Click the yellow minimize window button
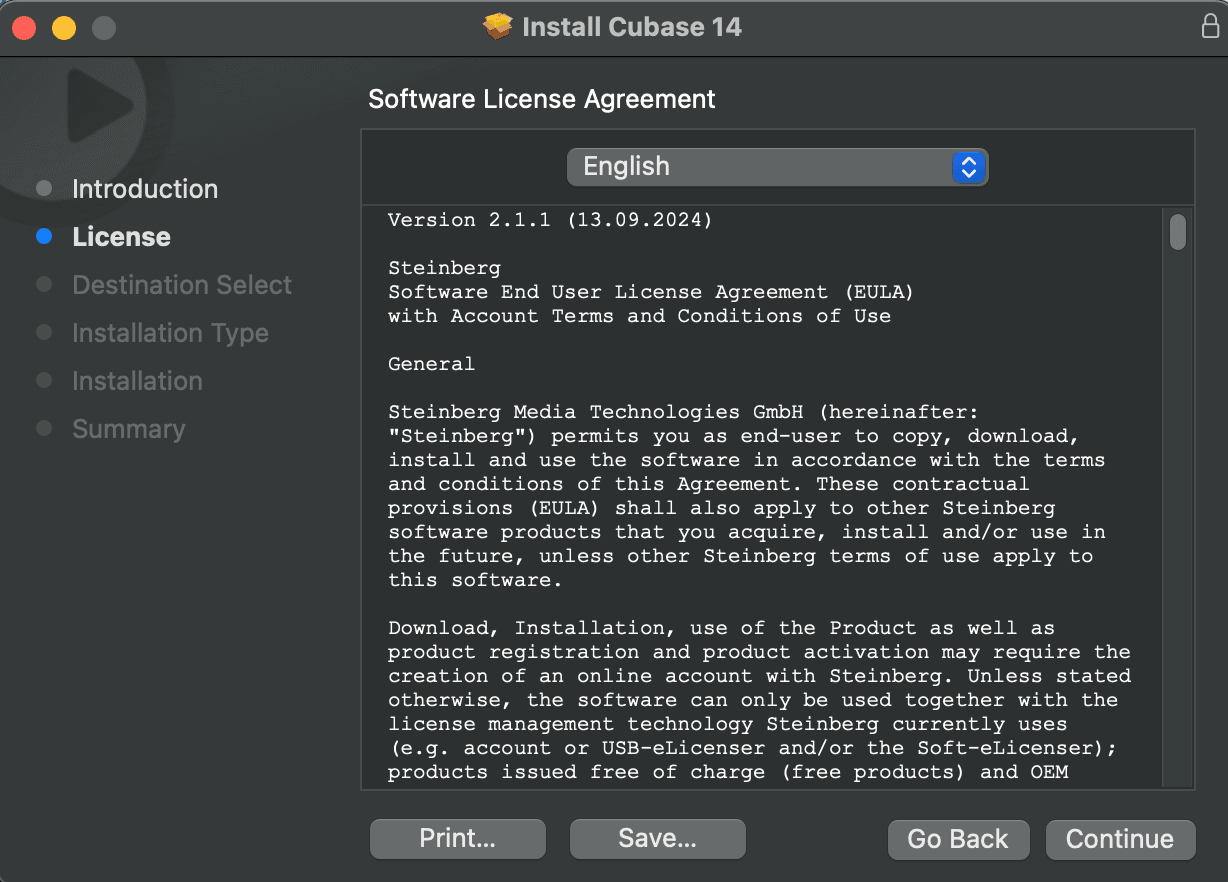This screenshot has width=1228, height=882. 64,27
